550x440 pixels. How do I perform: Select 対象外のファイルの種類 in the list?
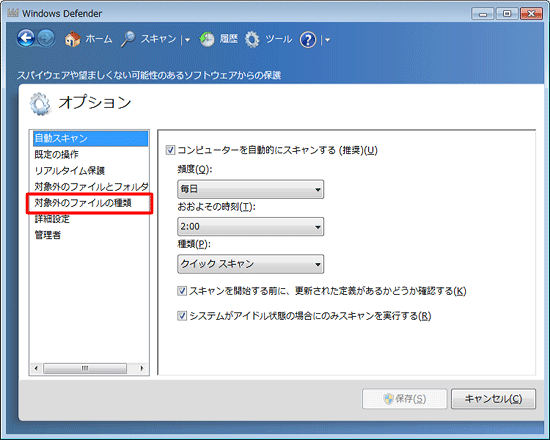coord(83,203)
